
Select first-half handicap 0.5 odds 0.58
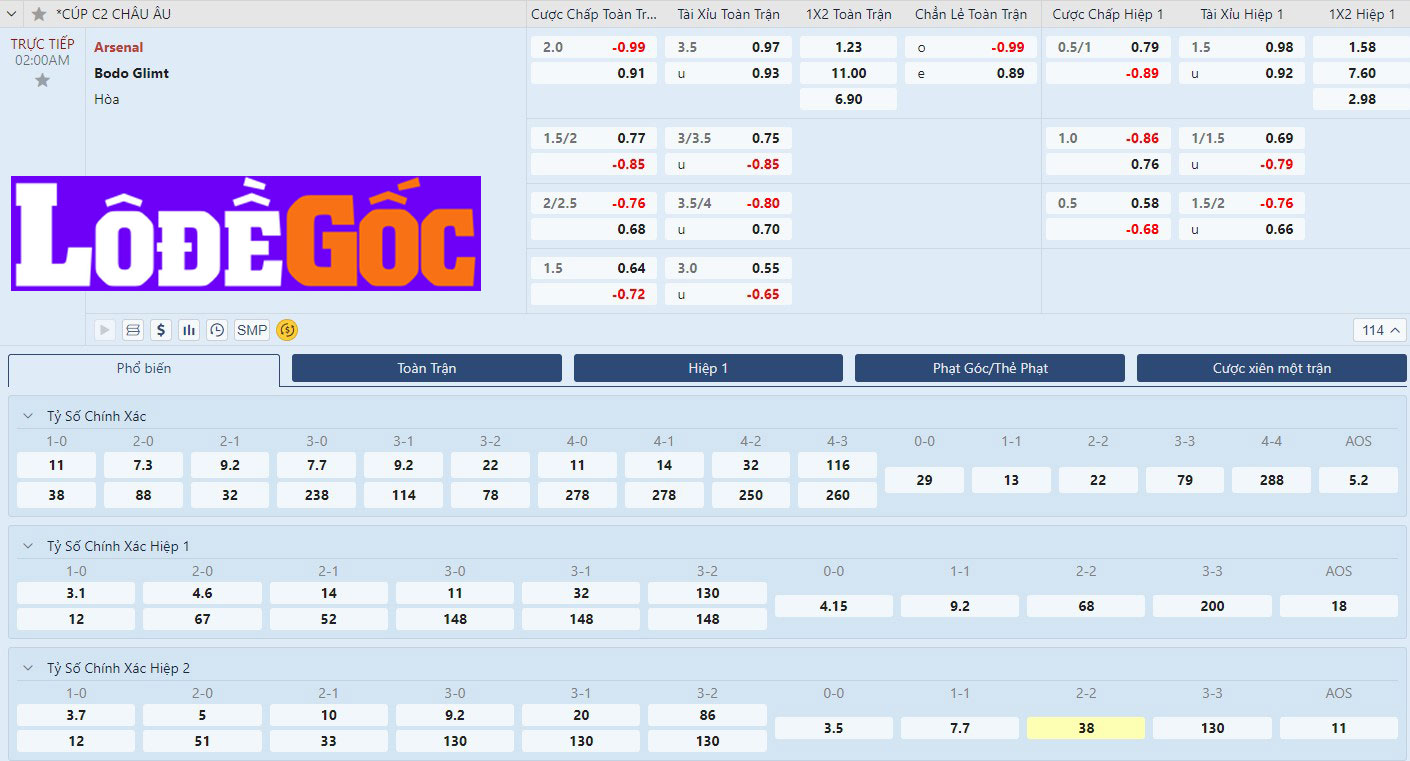[x=1108, y=203]
